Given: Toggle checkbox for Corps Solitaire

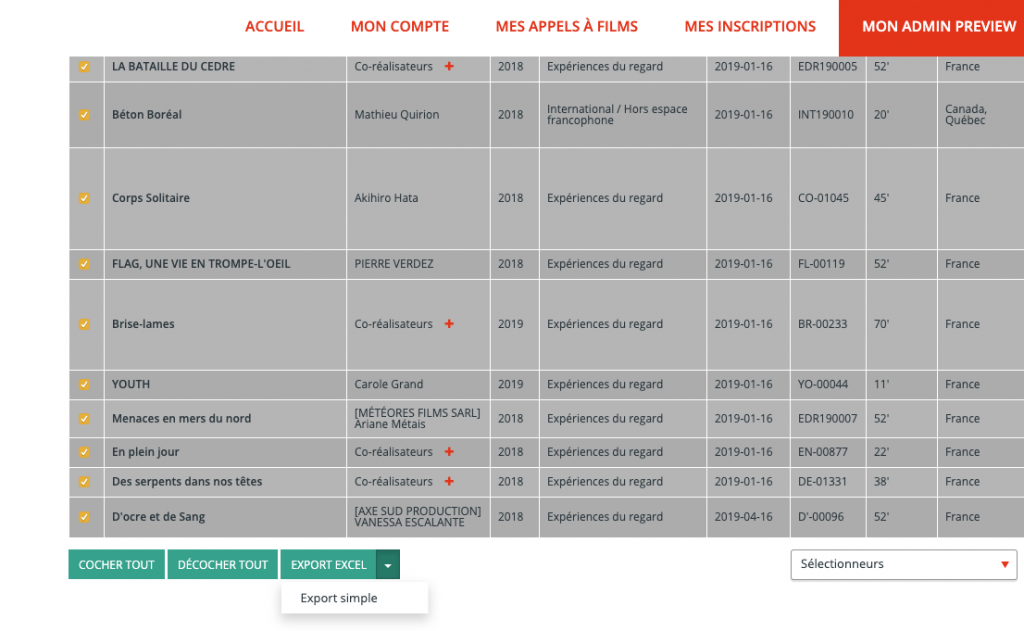Looking at the screenshot, I should coord(85,198).
